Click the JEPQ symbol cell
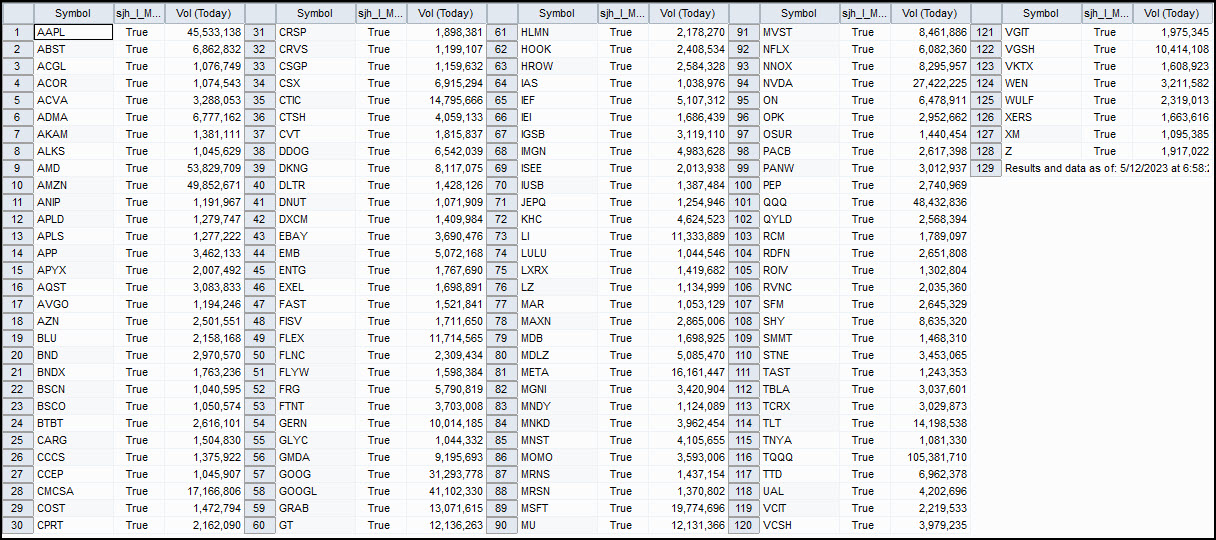Viewport: 1216px width, 540px height. pos(557,202)
